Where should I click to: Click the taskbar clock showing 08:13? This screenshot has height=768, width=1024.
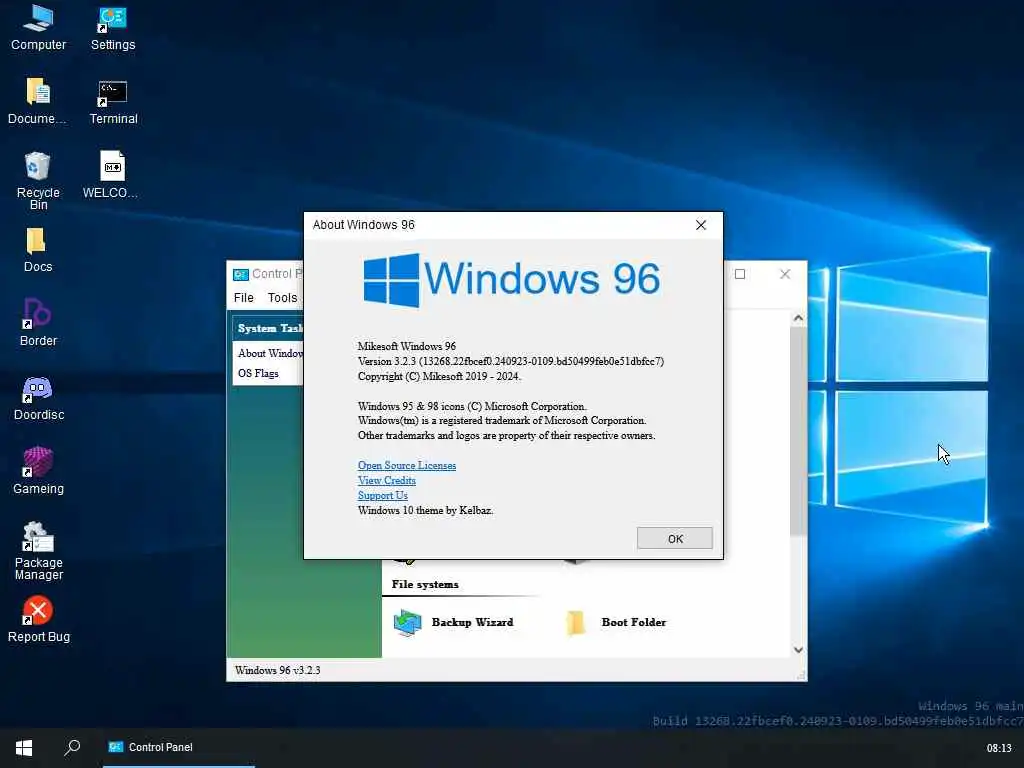(x=999, y=748)
